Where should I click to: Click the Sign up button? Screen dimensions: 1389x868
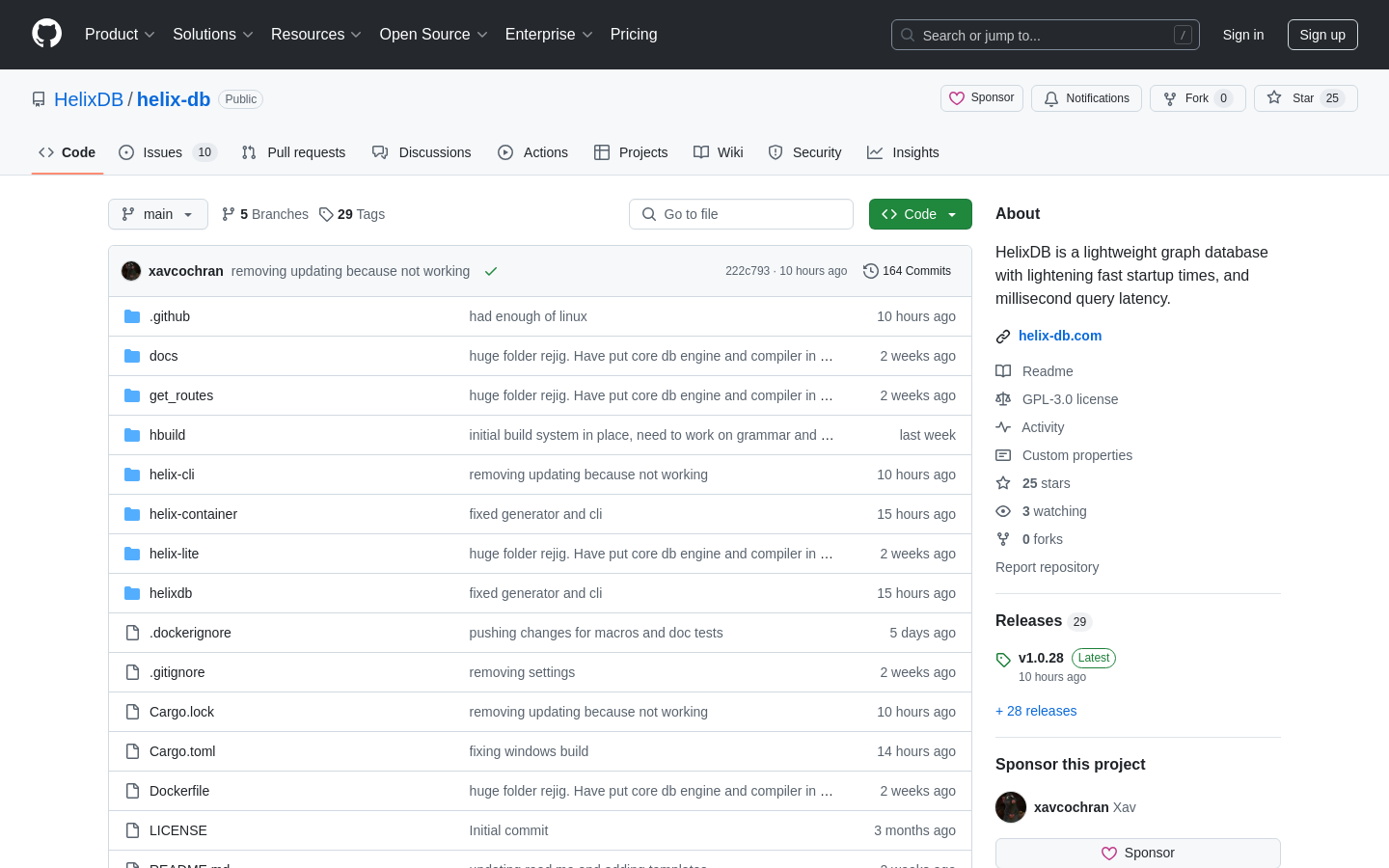(x=1322, y=35)
